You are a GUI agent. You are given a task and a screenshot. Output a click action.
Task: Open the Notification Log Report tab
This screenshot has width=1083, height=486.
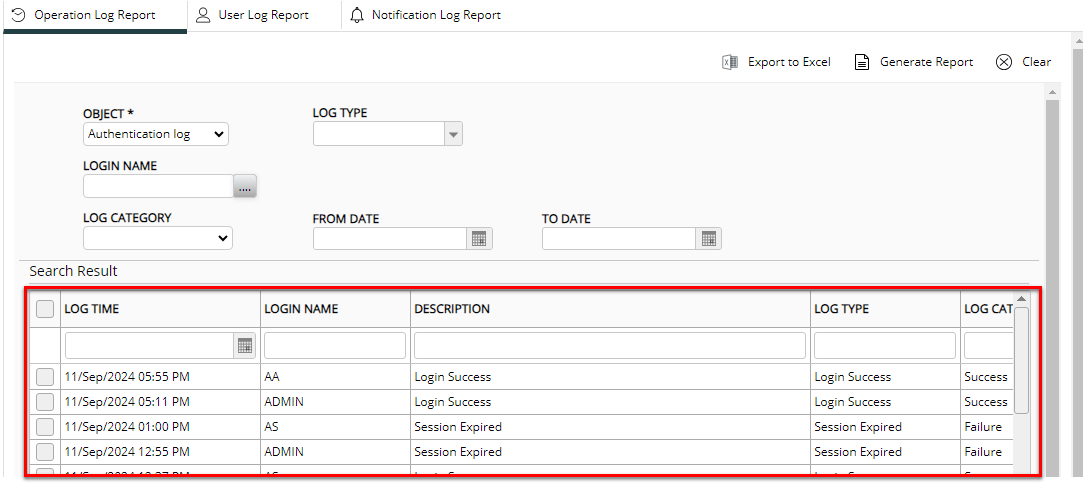[425, 15]
